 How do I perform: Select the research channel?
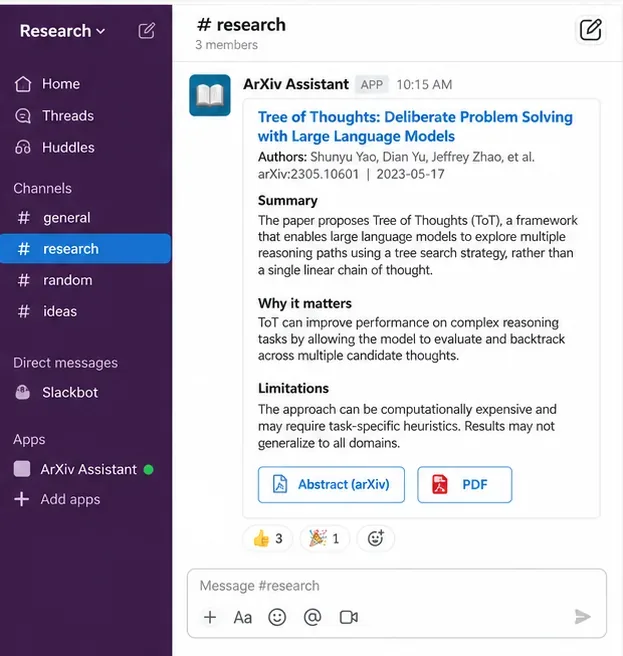pos(85,249)
